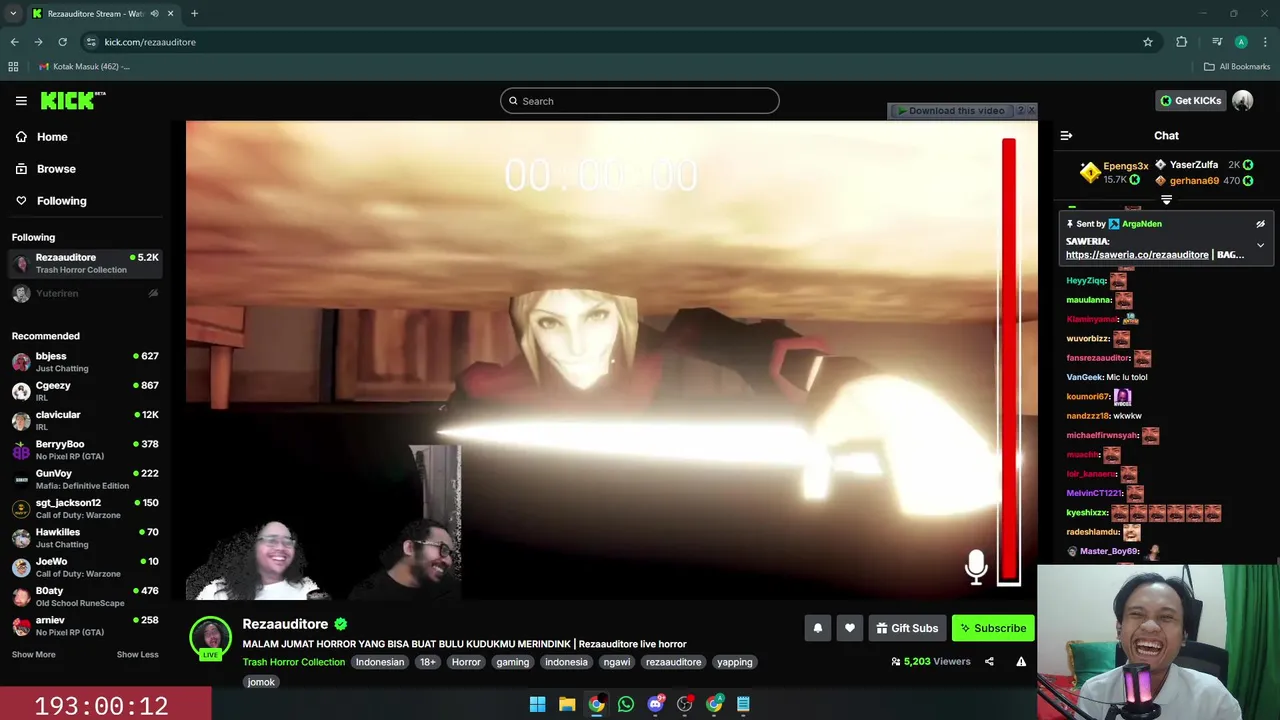Close the Download this video bar
The width and height of the screenshot is (1280, 720).
coord(1032,110)
